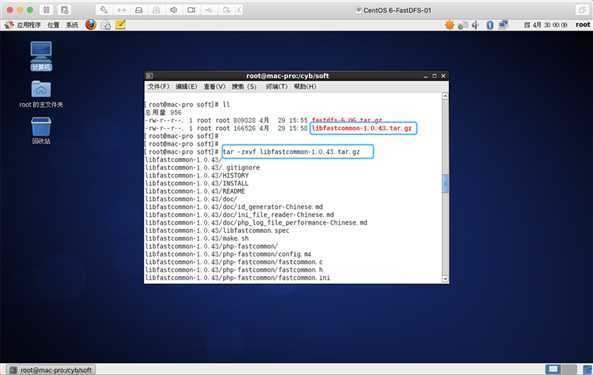The width and height of the screenshot is (593, 375).
Task: Click the network arrows icon in VM toolbar
Action: click(x=121, y=10)
